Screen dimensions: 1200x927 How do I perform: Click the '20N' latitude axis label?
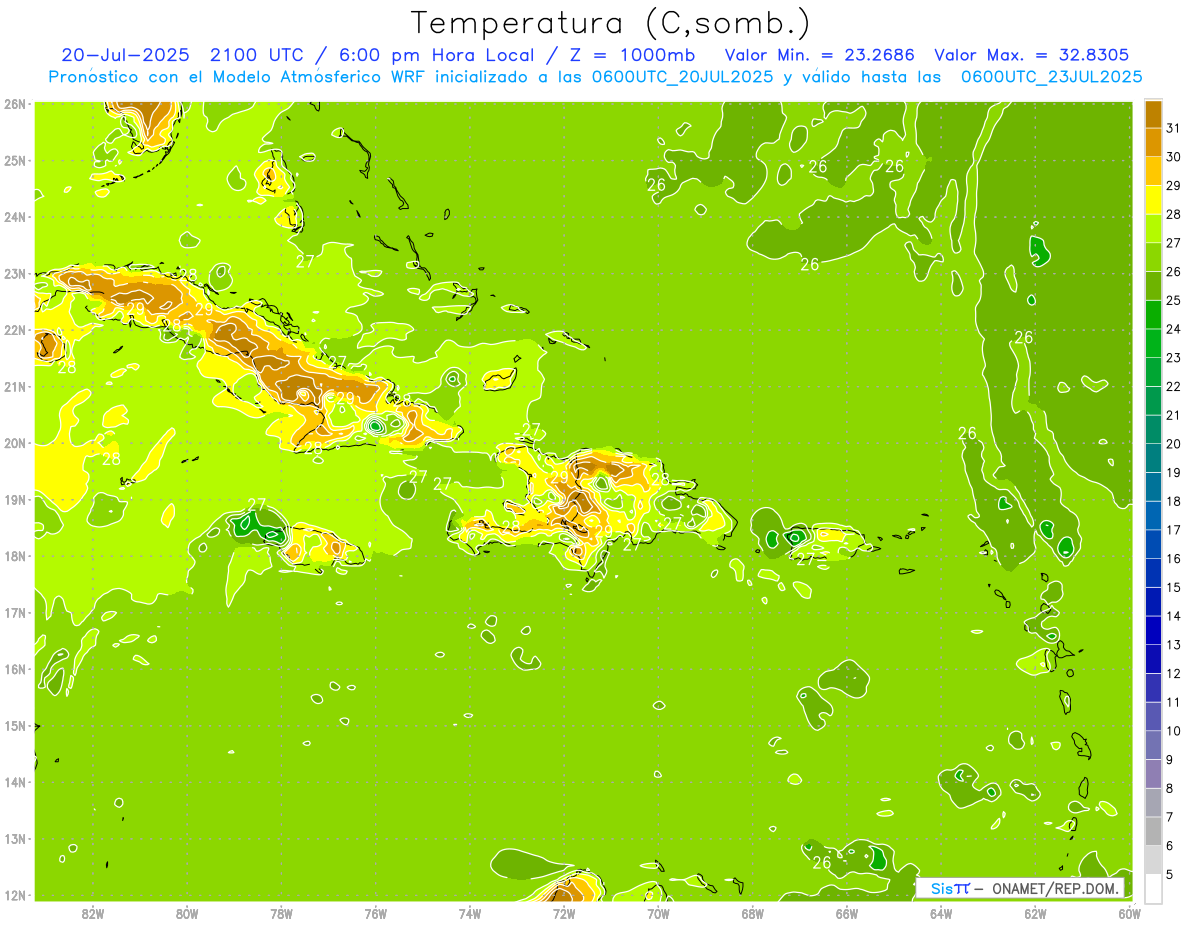tap(15, 443)
